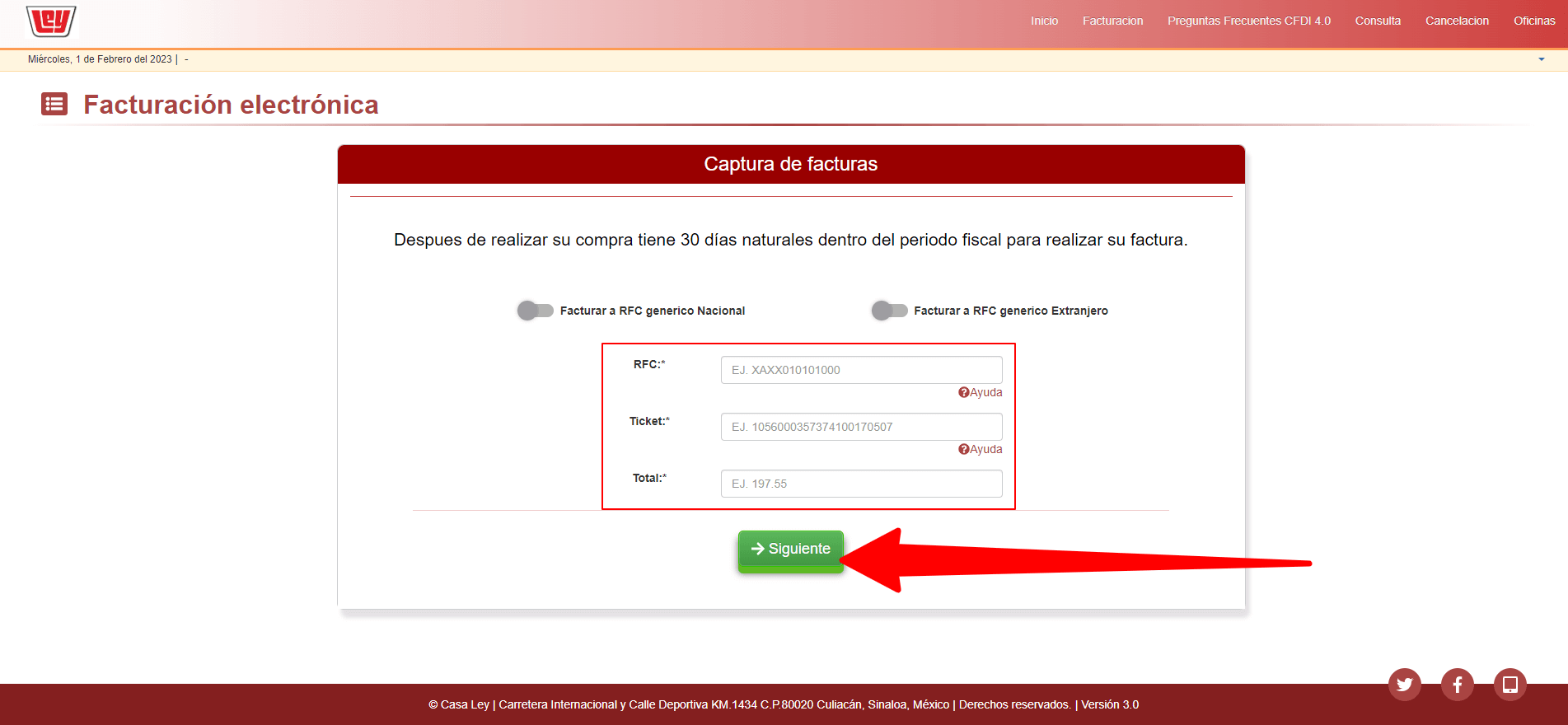Click the Ayuda help icon under Ticket
This screenshot has width=1568, height=725.
pos(963,450)
